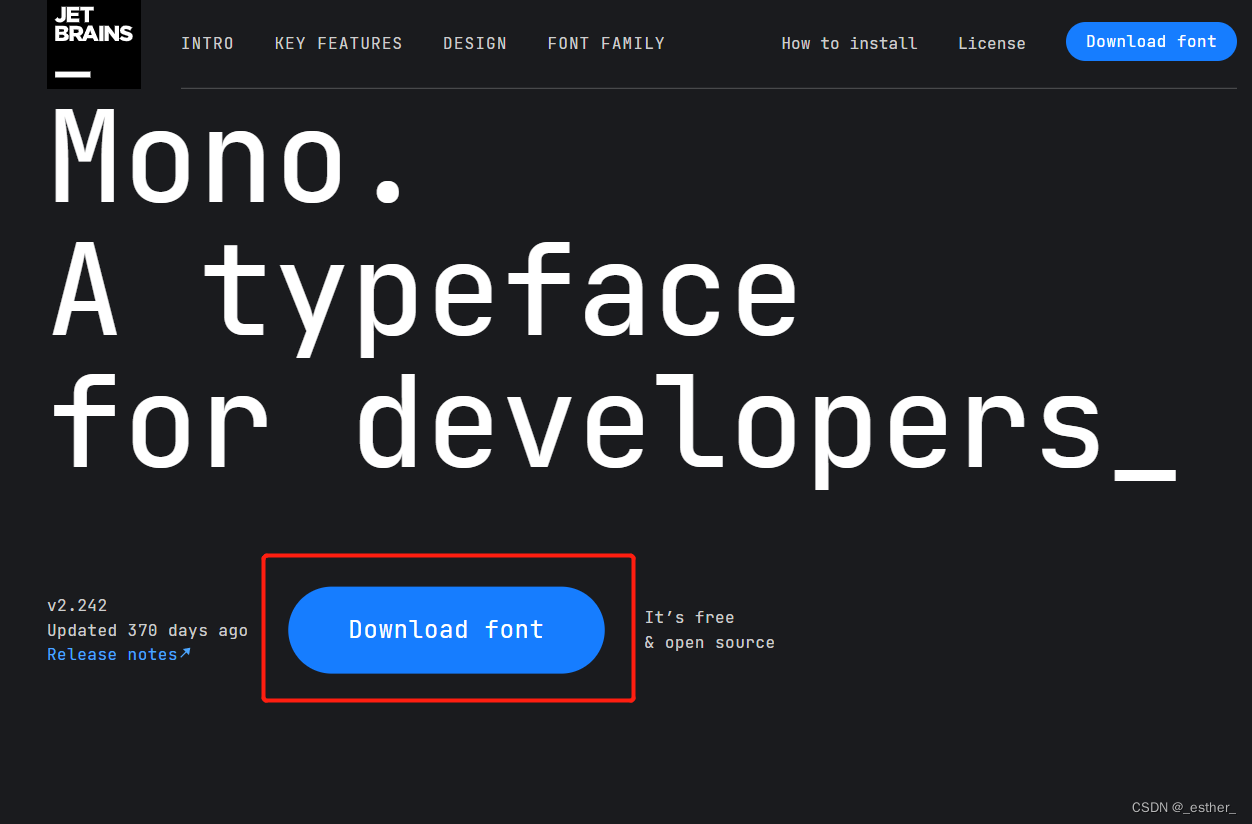Screen dimensions: 1252x824
Task: Click the large Download font button
Action: pyautogui.click(x=446, y=630)
